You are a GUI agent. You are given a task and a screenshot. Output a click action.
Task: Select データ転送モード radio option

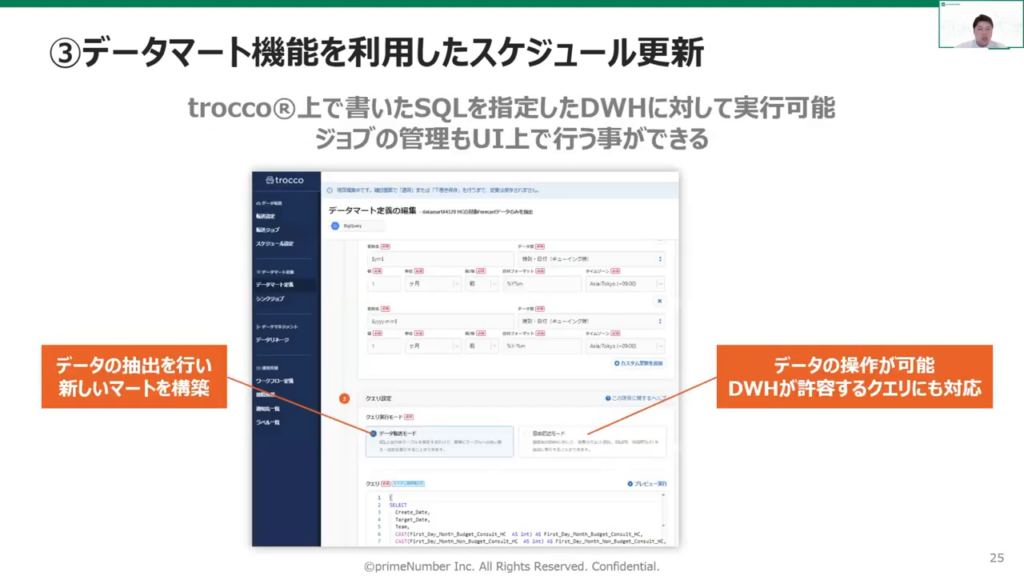(x=374, y=433)
